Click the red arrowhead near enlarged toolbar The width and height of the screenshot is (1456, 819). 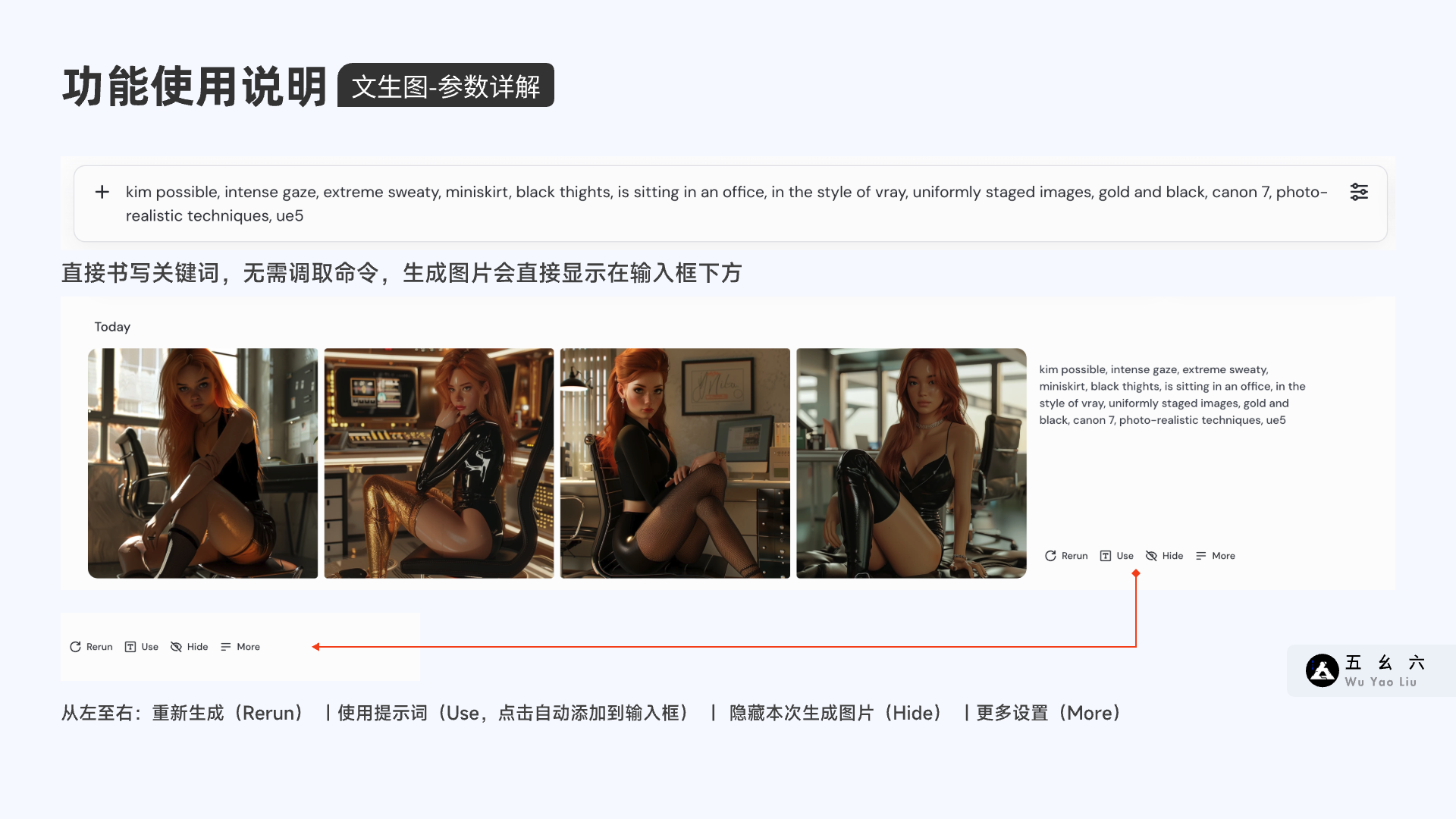pos(316,647)
